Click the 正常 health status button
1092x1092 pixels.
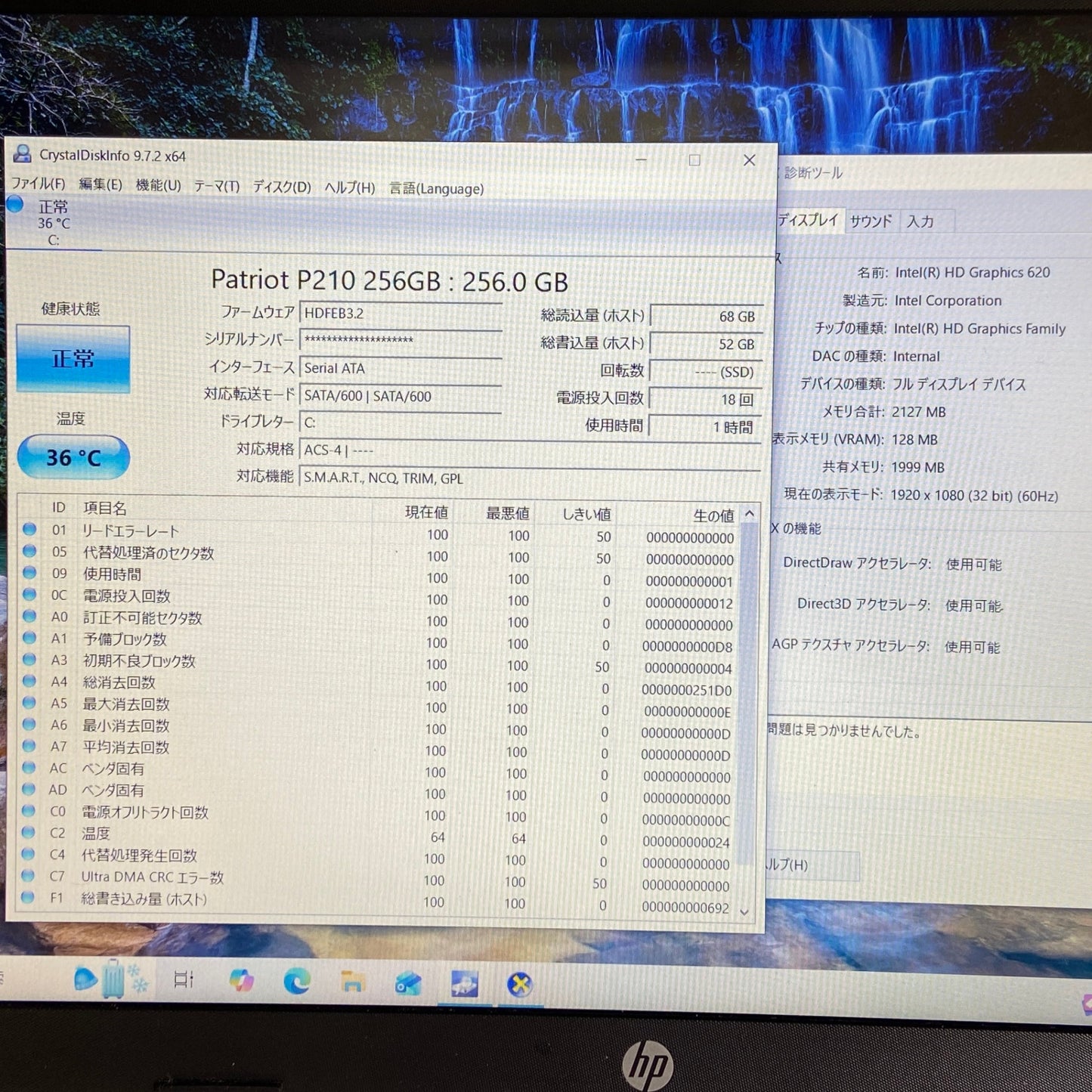pos(73,359)
